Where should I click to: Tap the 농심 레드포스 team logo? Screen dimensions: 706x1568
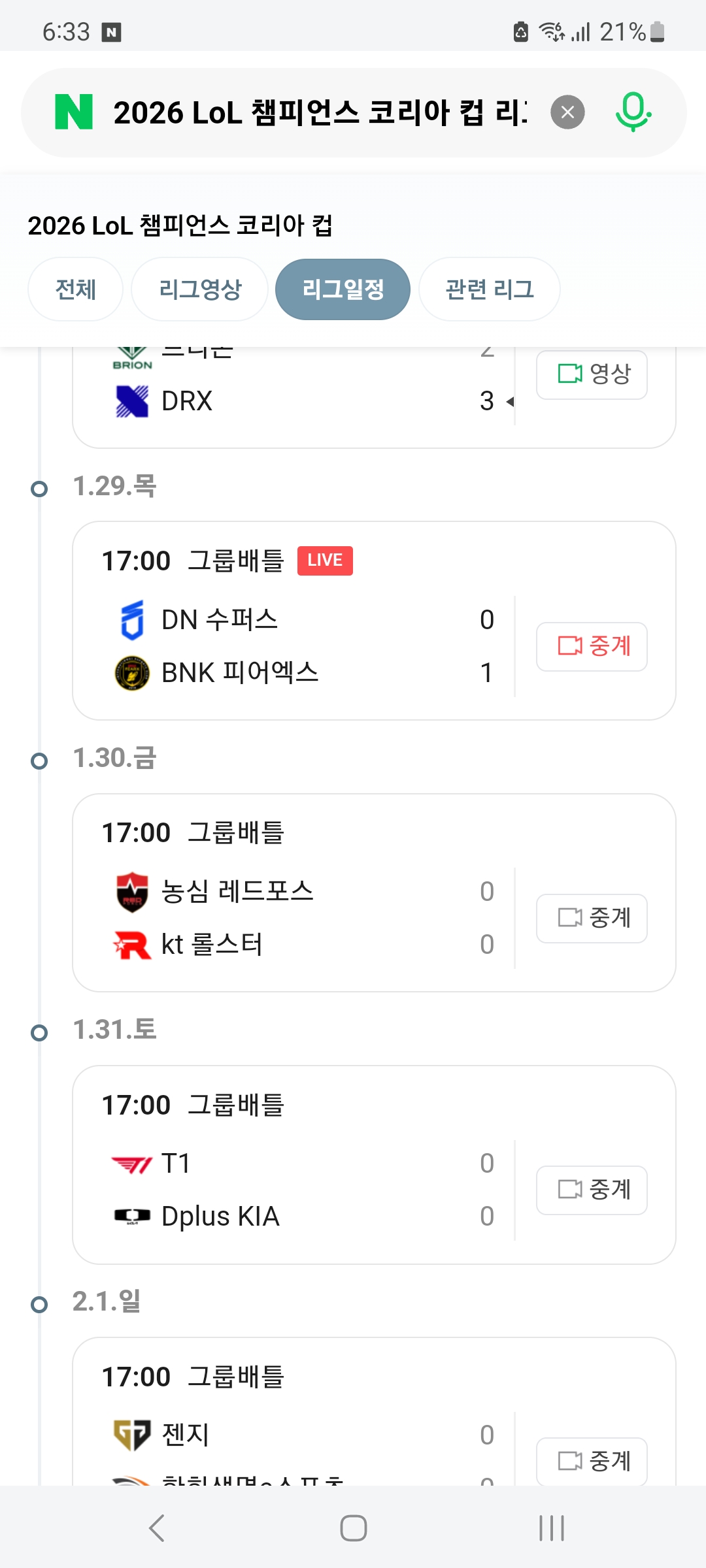click(x=132, y=892)
